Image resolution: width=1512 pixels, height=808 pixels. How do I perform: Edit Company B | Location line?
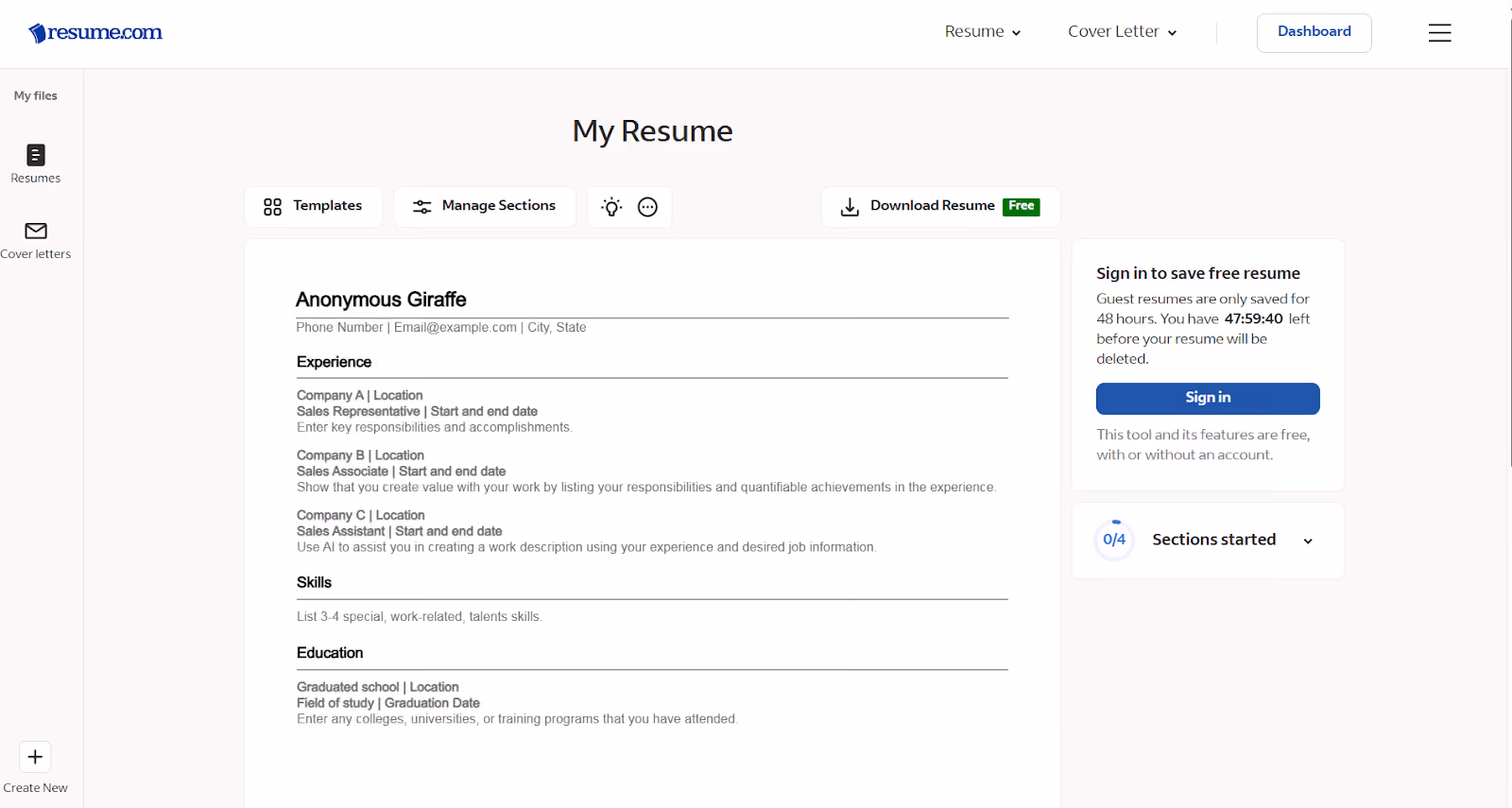tap(360, 456)
